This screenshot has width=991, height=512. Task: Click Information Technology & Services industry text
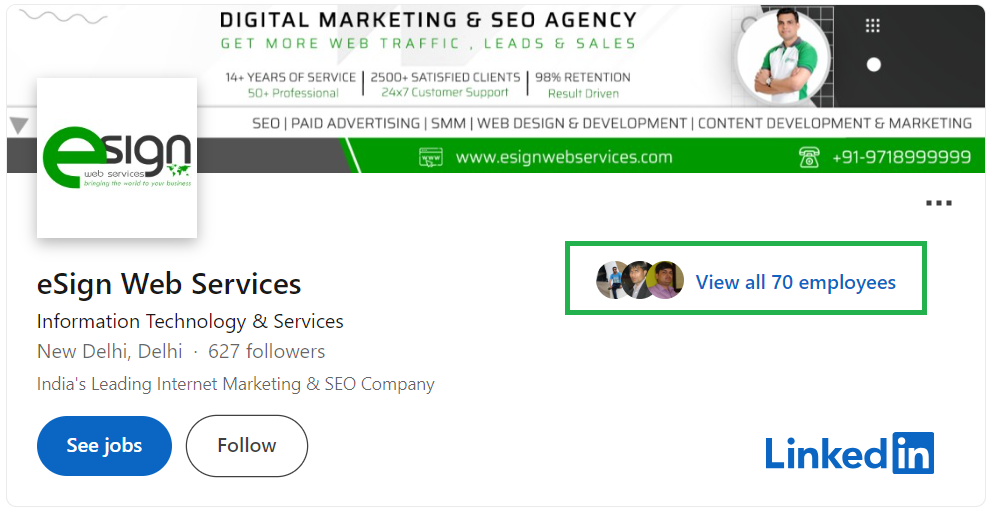(190, 321)
